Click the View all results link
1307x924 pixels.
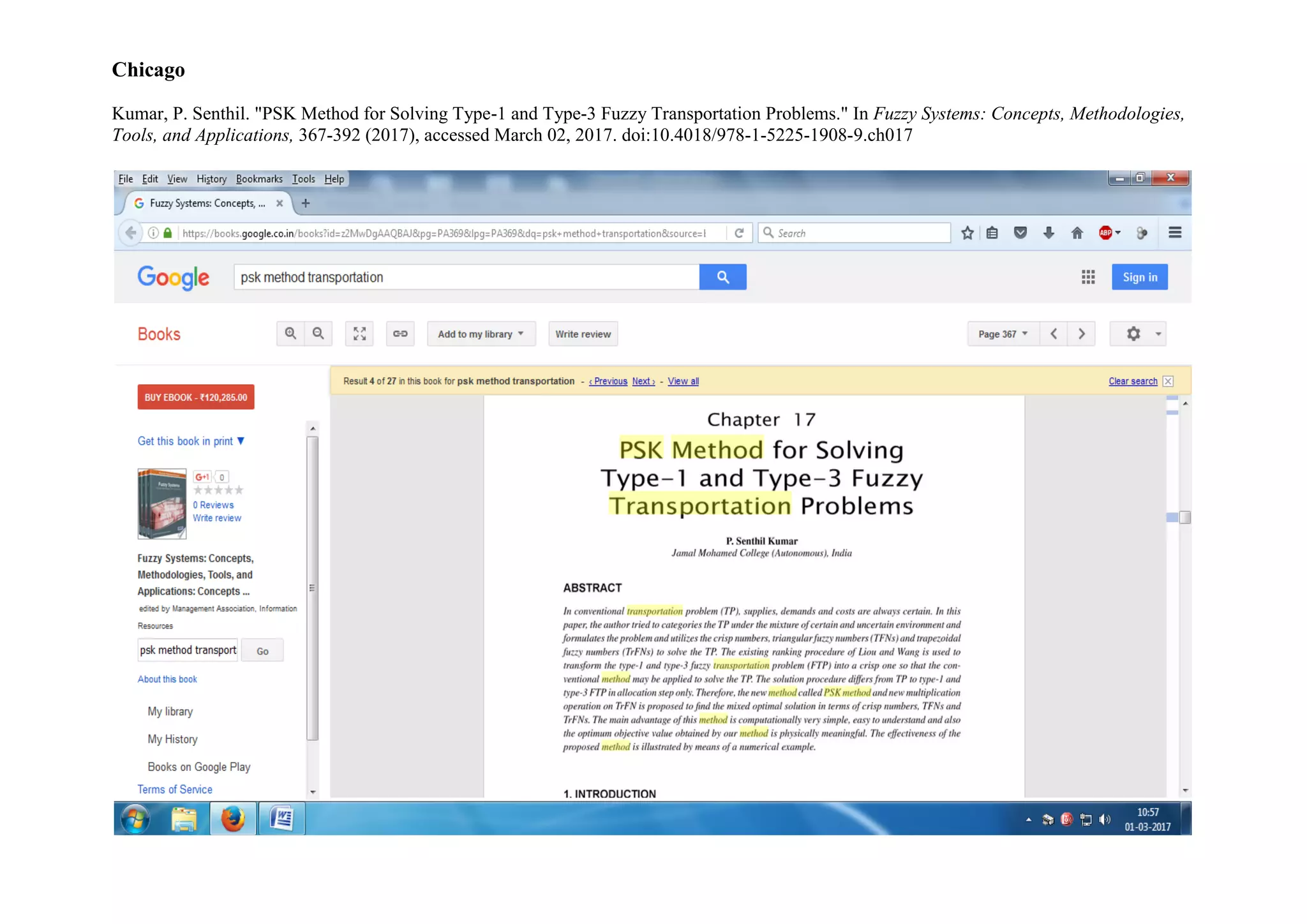pos(683,381)
